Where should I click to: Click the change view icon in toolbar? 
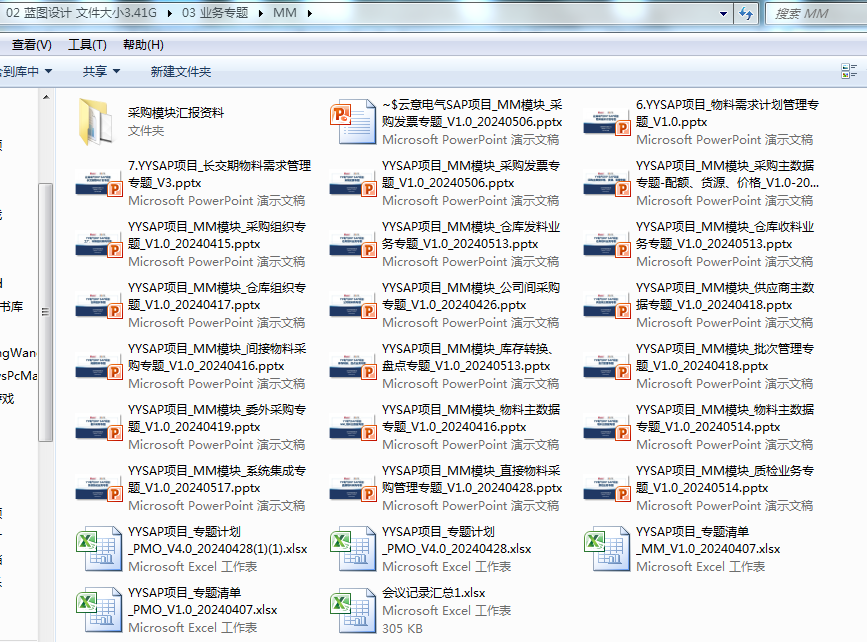coord(850,71)
